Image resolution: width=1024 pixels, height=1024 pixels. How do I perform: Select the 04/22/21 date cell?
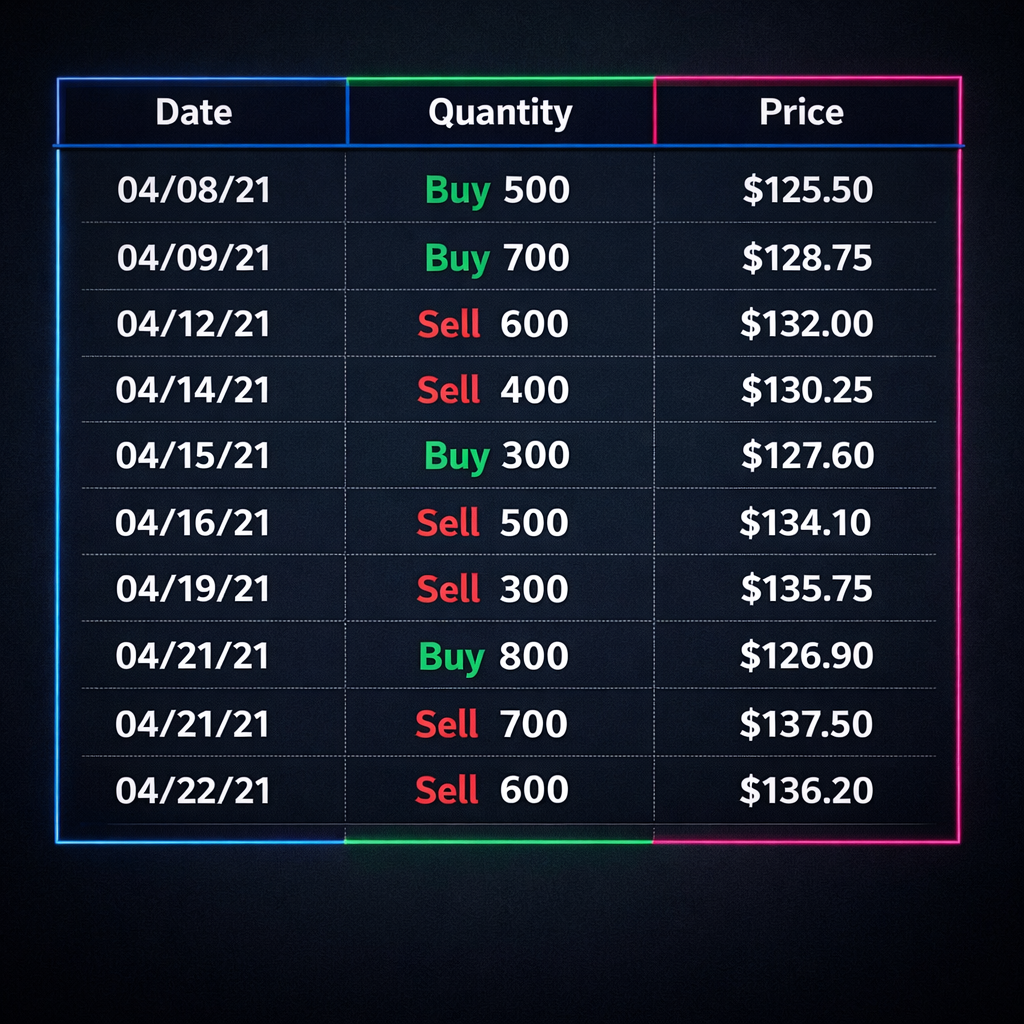click(x=194, y=791)
